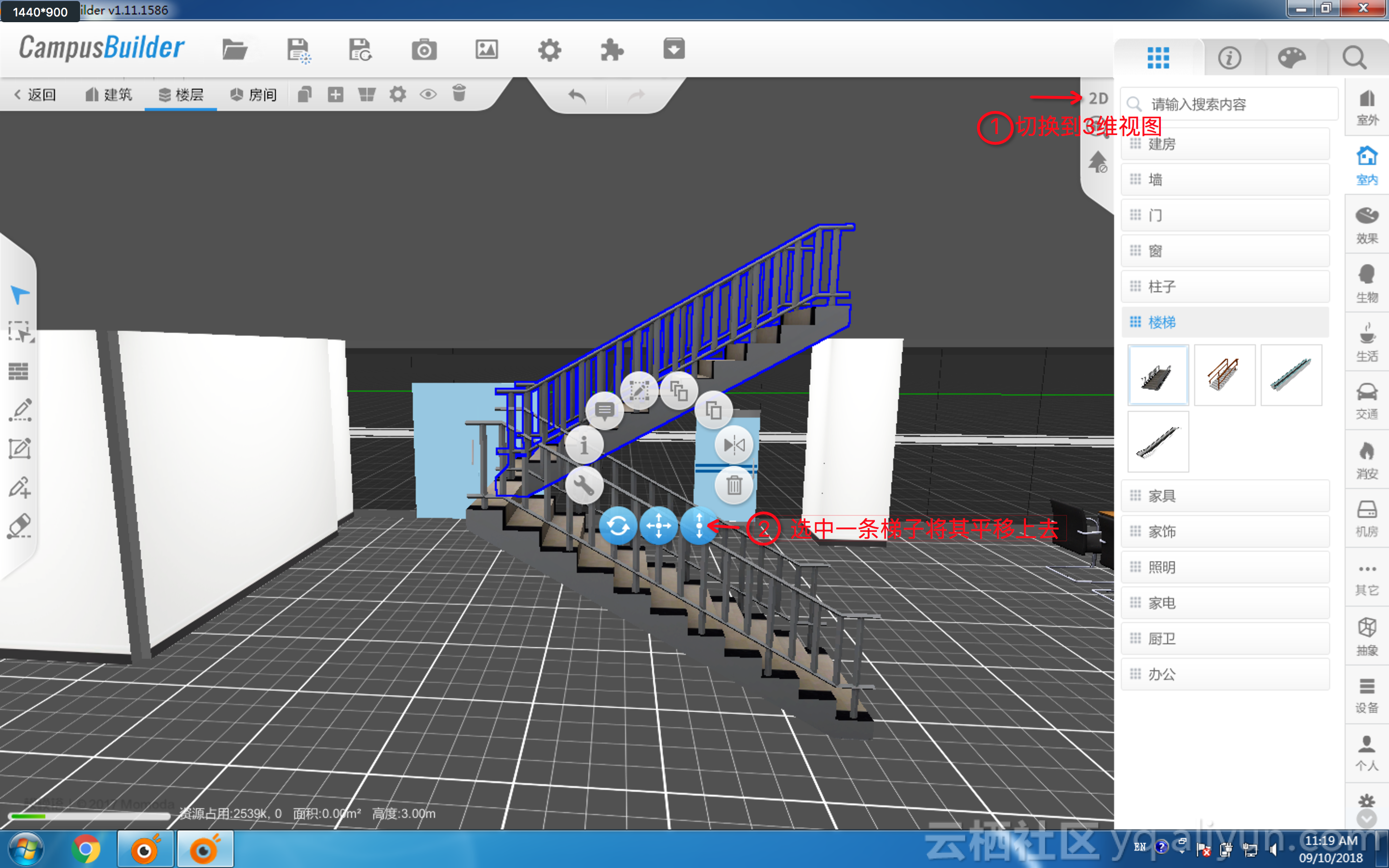Click the clone radial button with stacked squares

(679, 392)
